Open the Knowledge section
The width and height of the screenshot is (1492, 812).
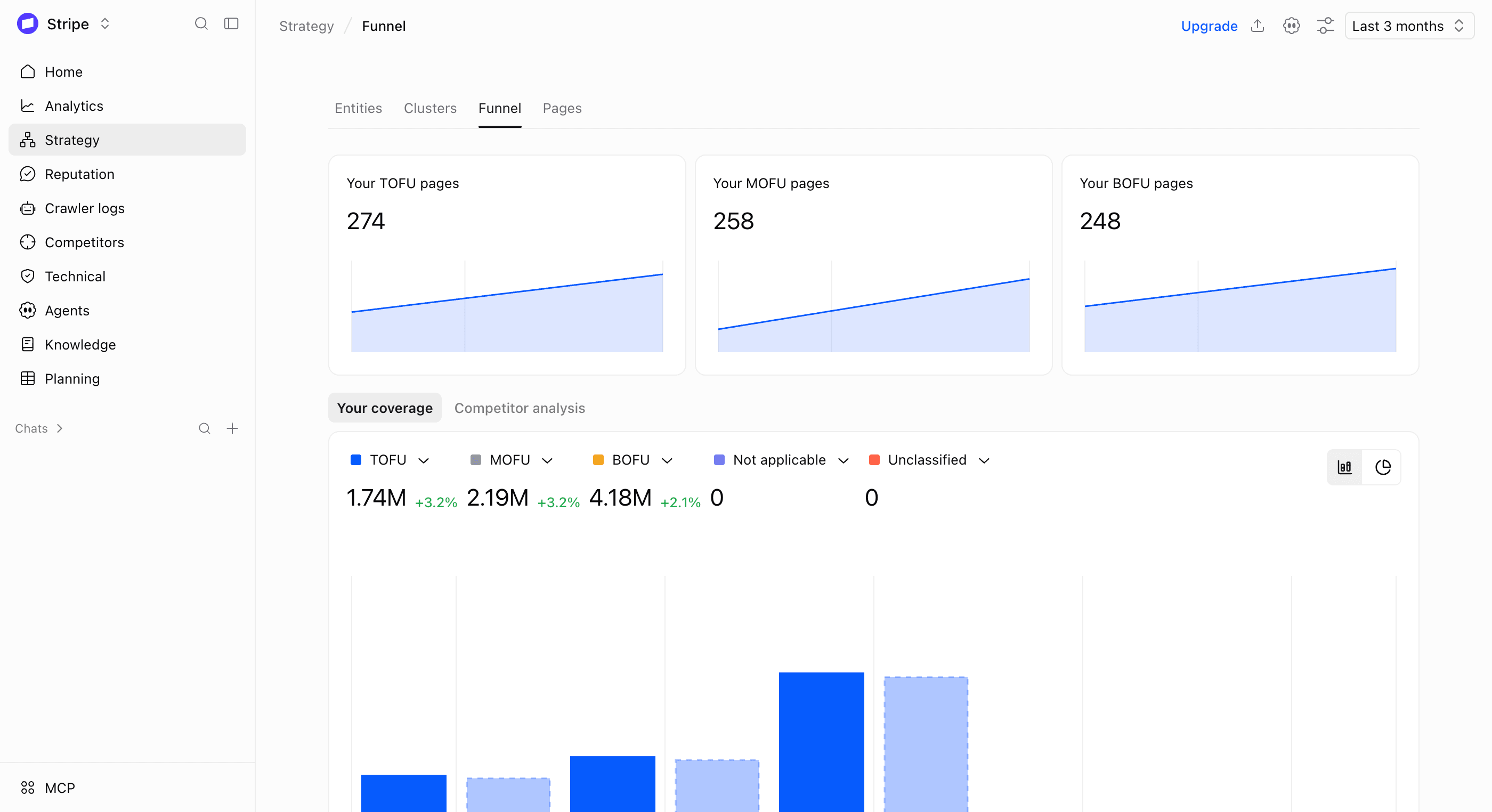point(127,345)
